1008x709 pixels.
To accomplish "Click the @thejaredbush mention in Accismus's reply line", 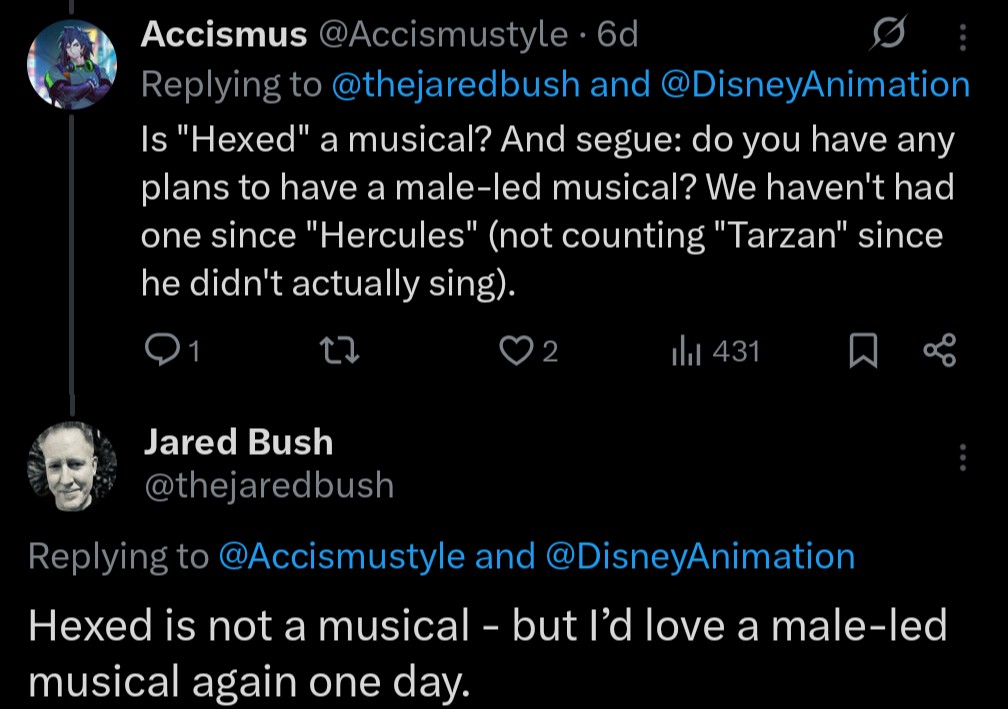I will 456,84.
